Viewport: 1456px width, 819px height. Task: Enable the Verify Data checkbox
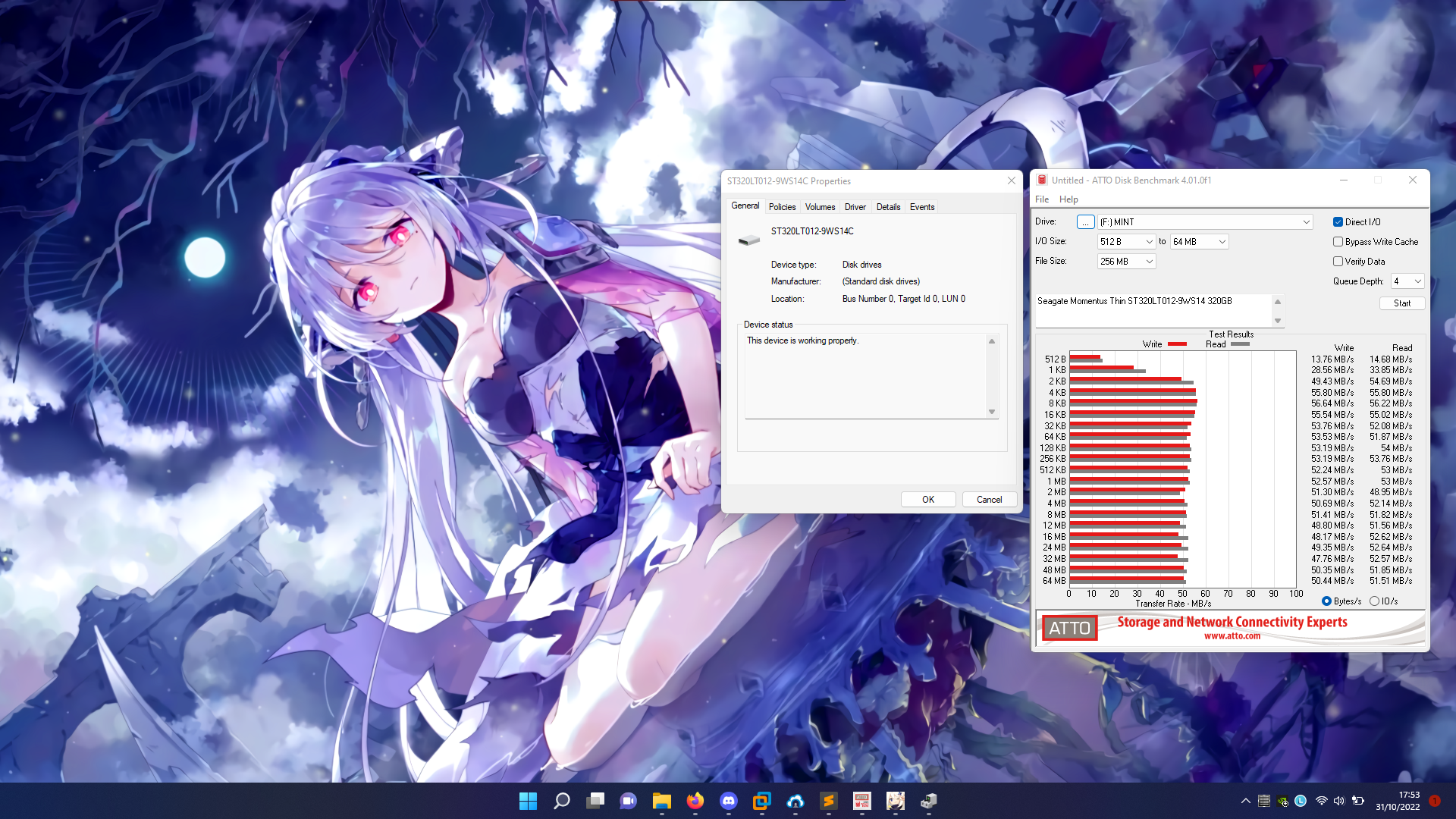[x=1338, y=262]
